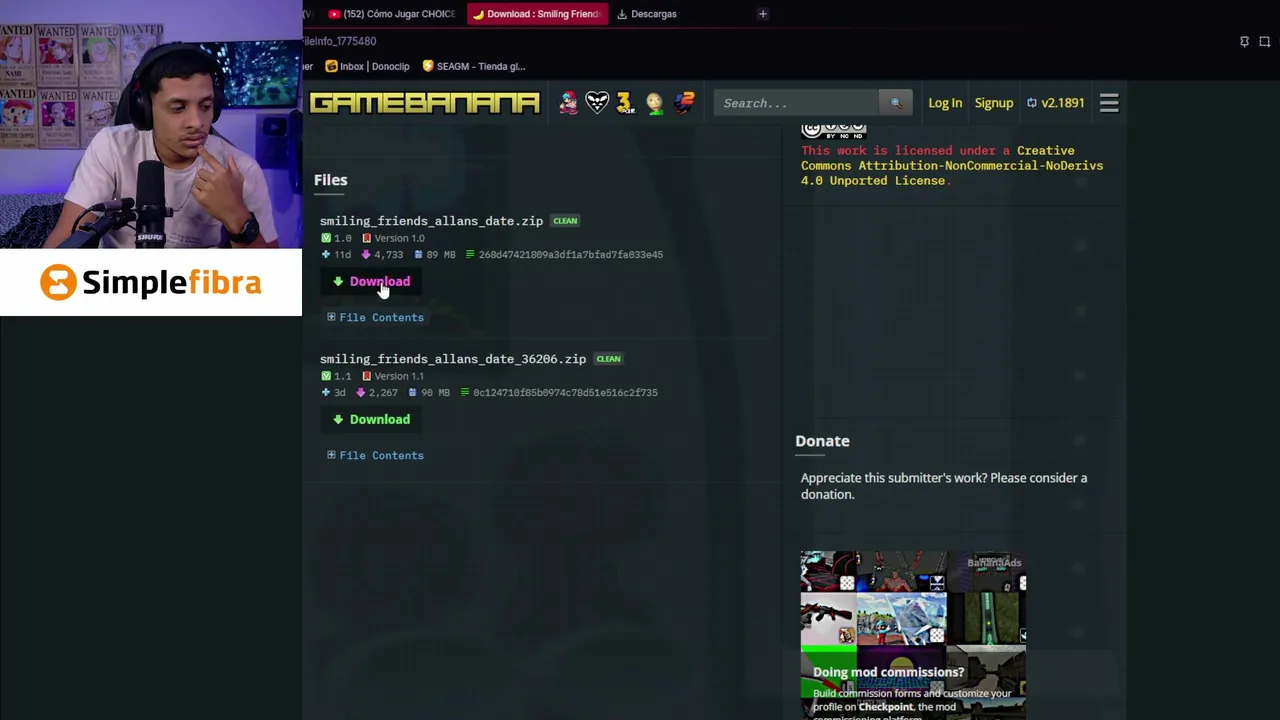Open the Creative Commons license link

coord(952,166)
